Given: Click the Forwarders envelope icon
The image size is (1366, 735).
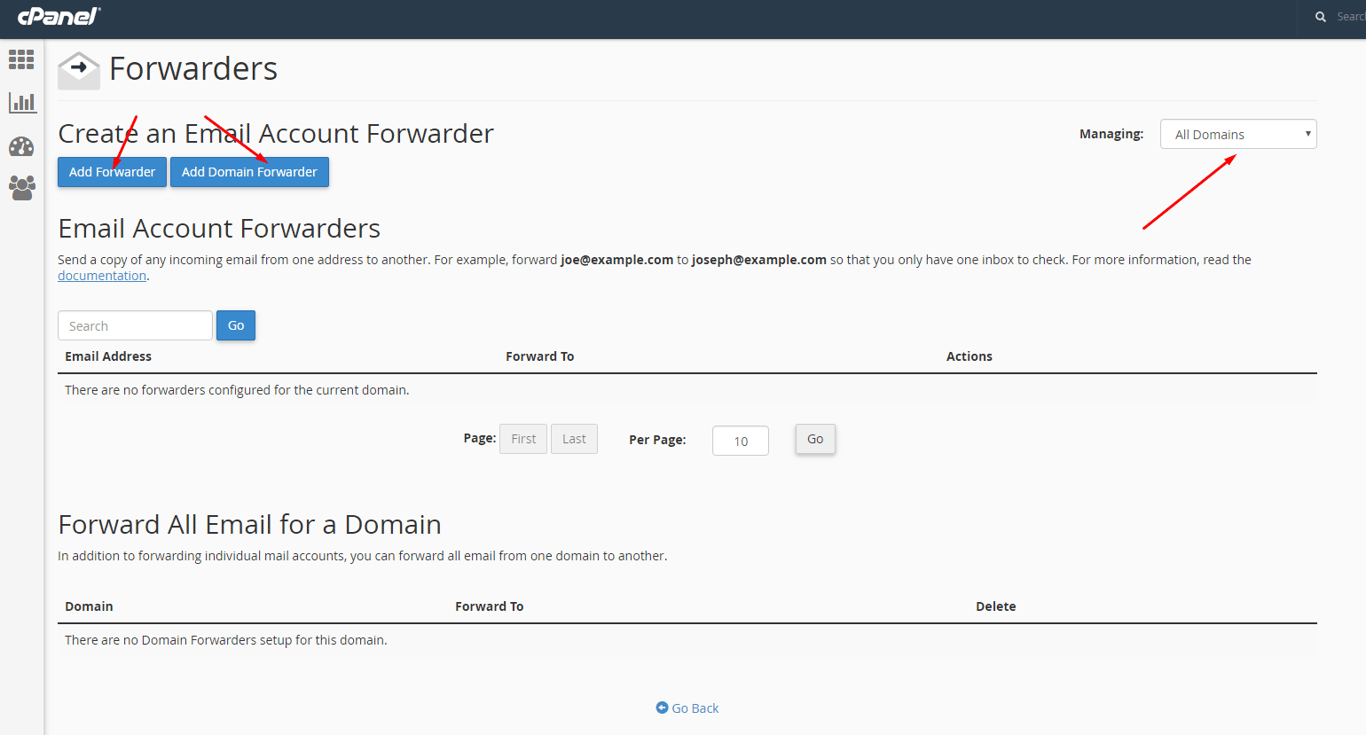Looking at the screenshot, I should coord(79,70).
